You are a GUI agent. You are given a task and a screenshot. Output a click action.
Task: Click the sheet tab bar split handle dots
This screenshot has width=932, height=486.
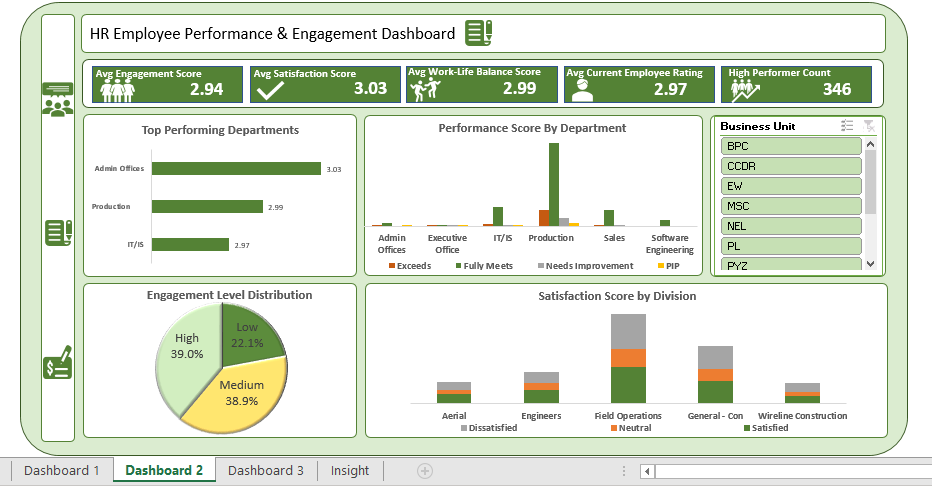[623, 471]
